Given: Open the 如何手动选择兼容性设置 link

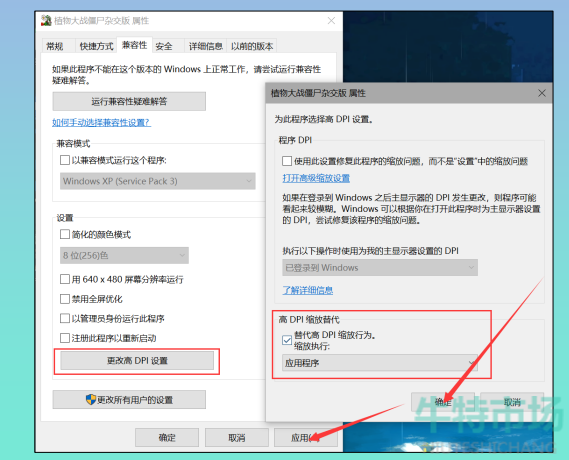Looking at the screenshot, I should pyautogui.click(x=101, y=123).
